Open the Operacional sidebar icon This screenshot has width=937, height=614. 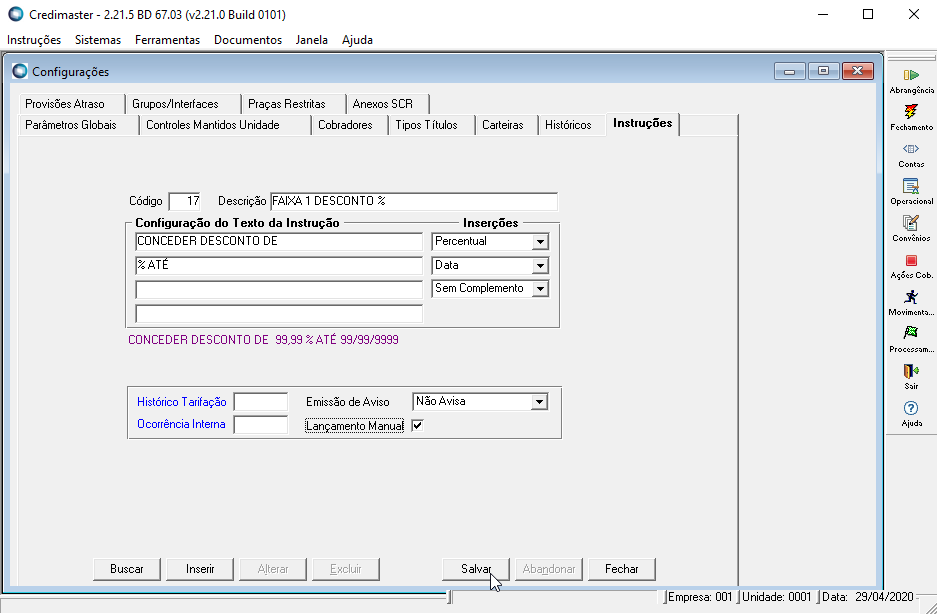pos(911,186)
